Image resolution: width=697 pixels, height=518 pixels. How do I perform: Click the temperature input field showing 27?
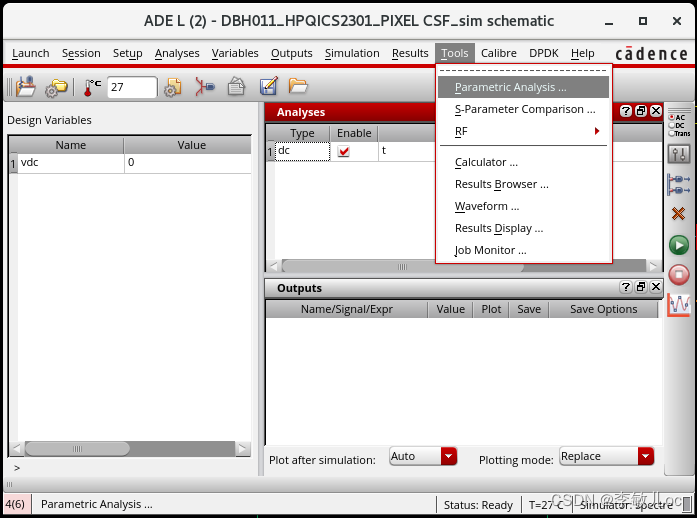click(132, 87)
